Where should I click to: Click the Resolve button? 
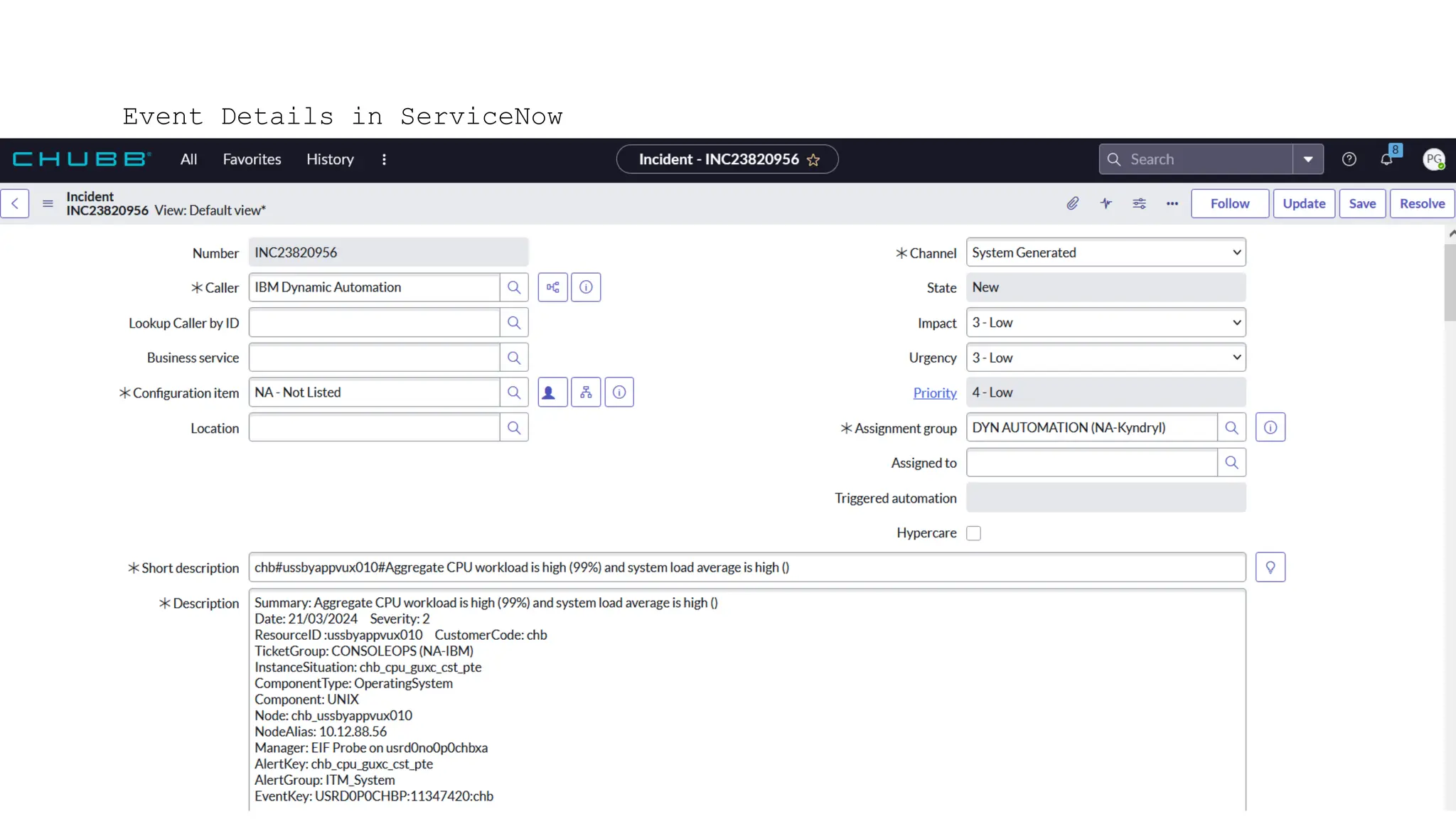pyautogui.click(x=1422, y=203)
